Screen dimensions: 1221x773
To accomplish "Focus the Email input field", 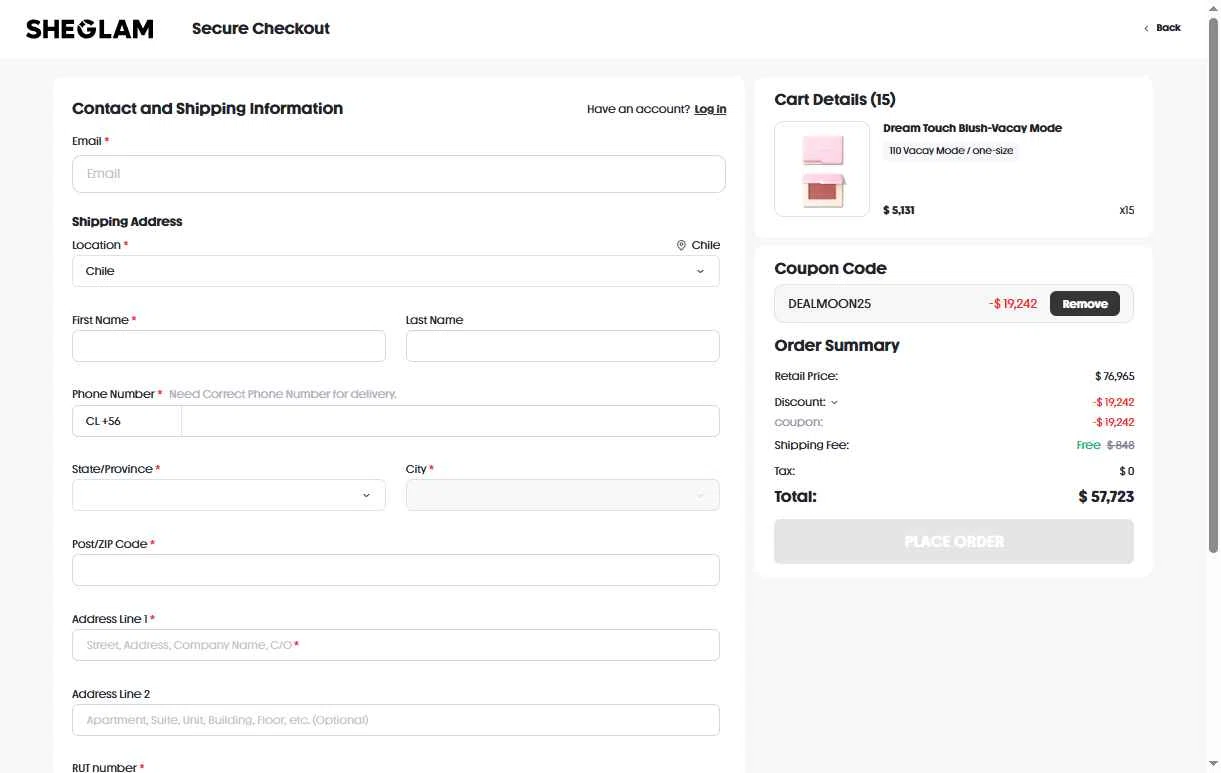I will [x=398, y=174].
